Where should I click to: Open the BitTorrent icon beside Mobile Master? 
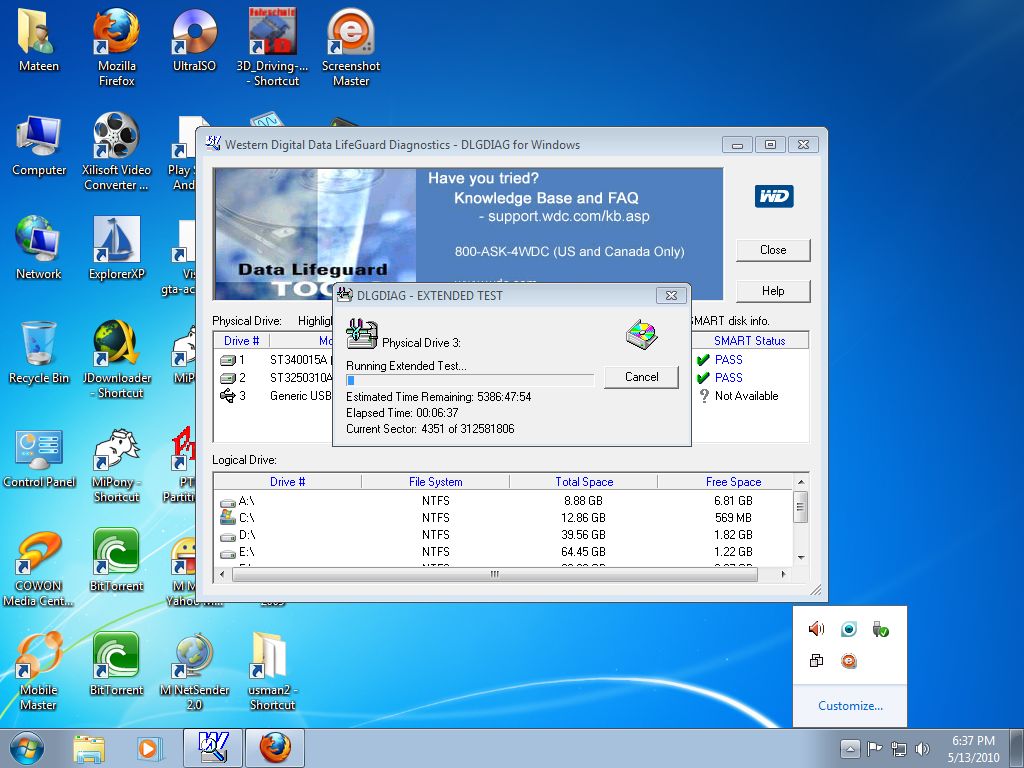pyautogui.click(x=116, y=664)
